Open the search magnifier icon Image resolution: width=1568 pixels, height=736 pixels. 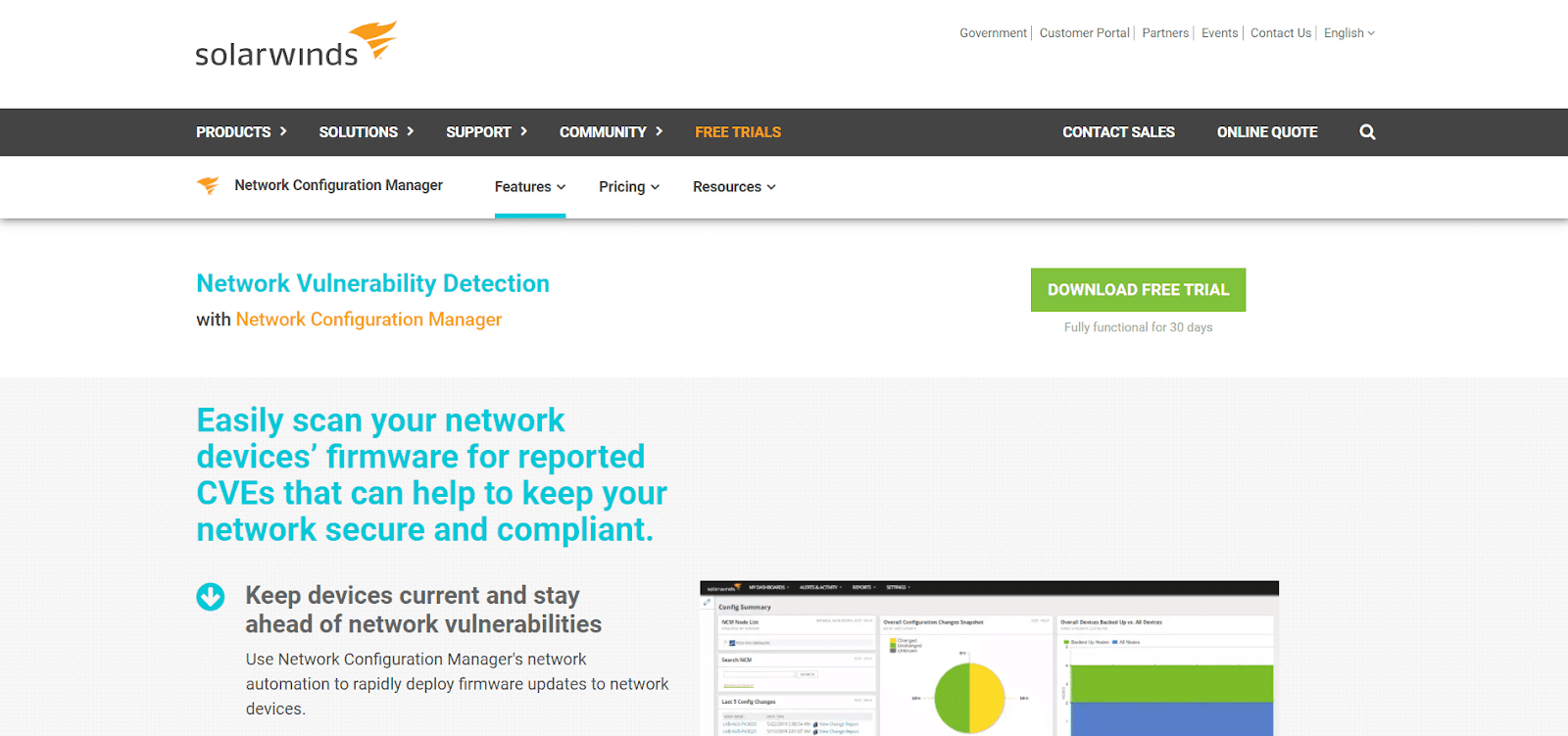pyautogui.click(x=1367, y=132)
